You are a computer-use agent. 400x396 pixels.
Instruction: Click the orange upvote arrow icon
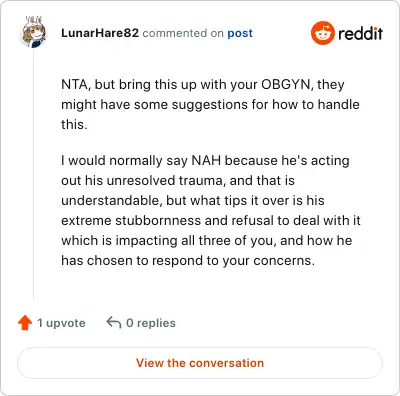(25, 323)
